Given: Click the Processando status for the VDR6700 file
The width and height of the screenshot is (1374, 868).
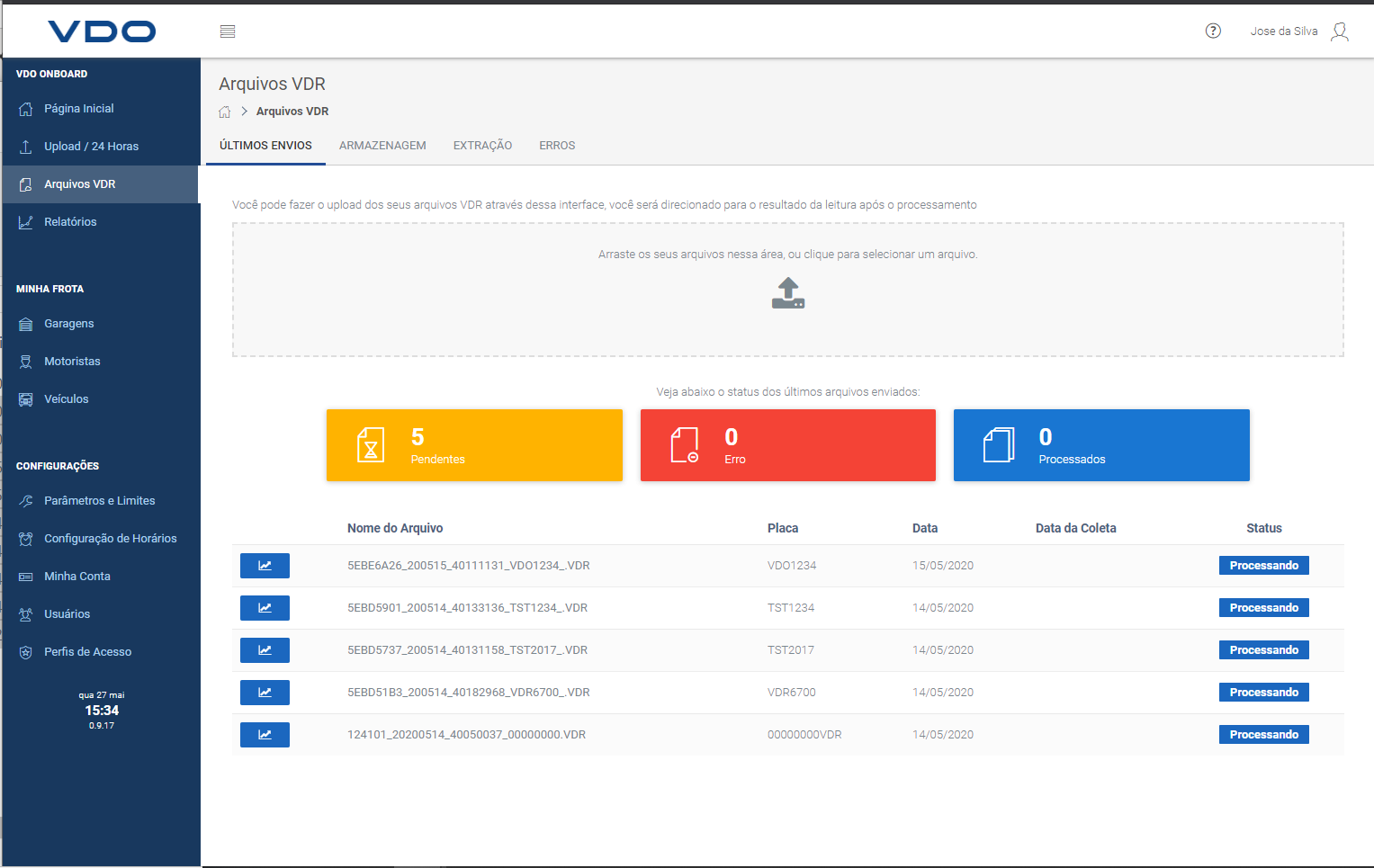Looking at the screenshot, I should (1264, 692).
